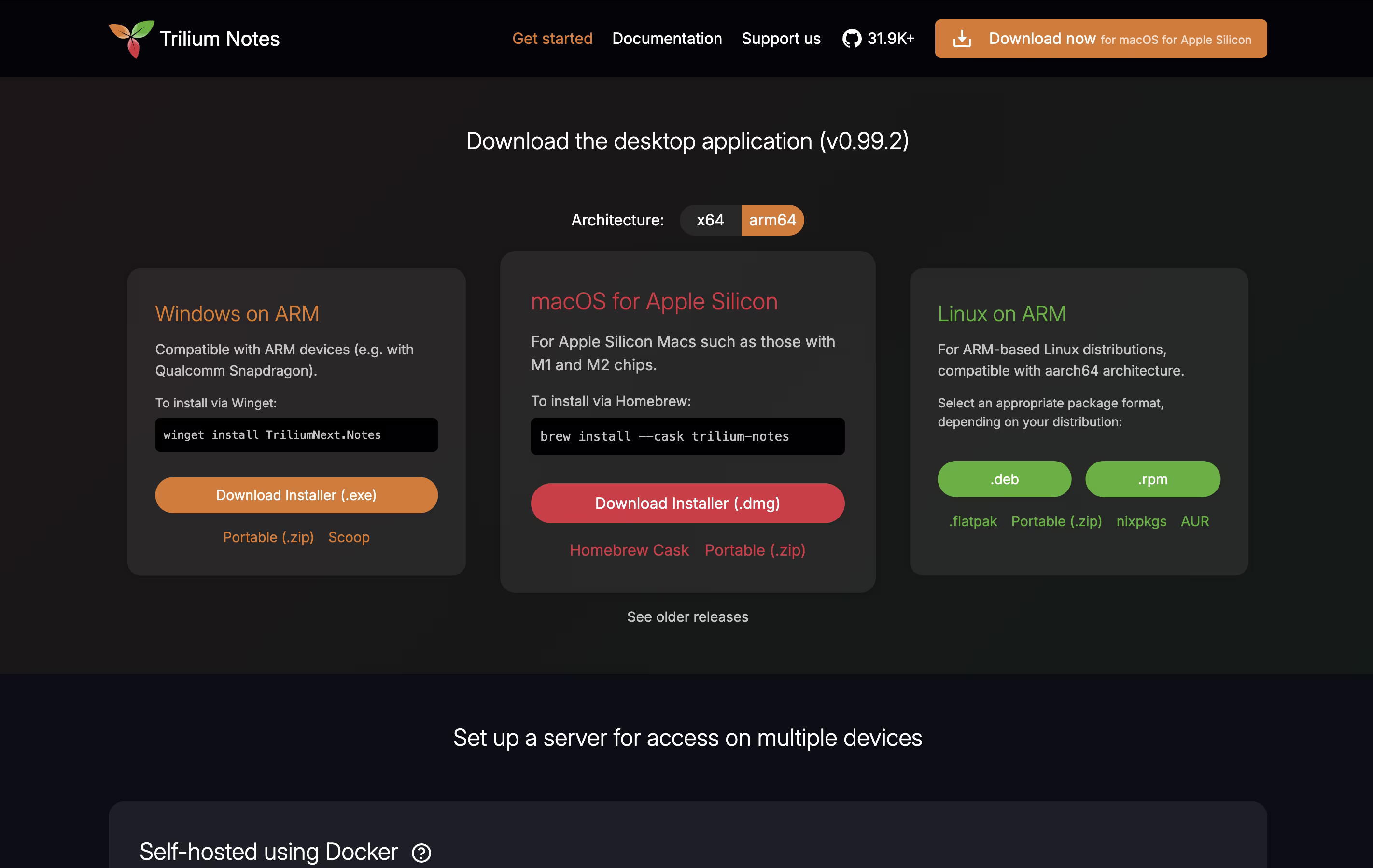Download the .deb Linux package
1373x868 pixels.
click(x=1004, y=479)
